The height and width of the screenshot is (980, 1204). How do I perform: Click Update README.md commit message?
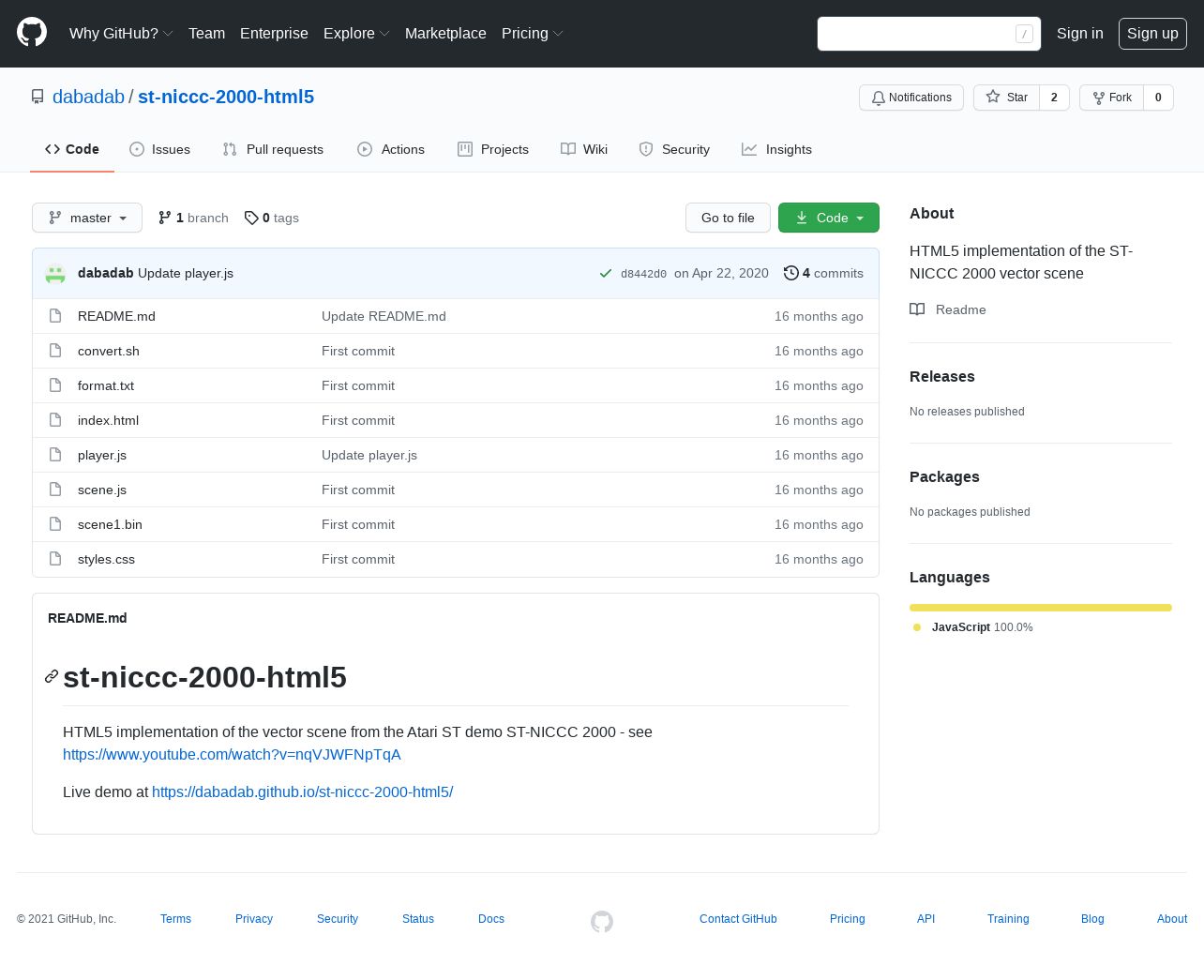[384, 316]
